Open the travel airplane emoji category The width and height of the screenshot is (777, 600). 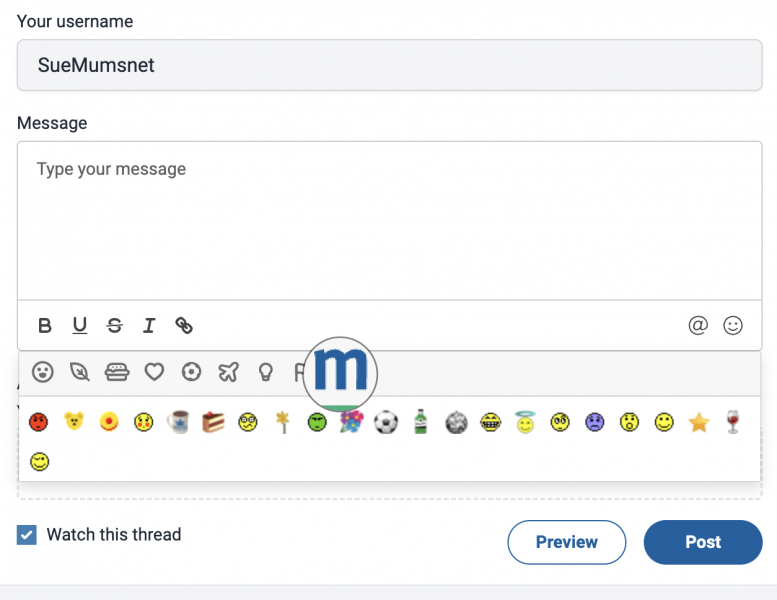pos(228,372)
